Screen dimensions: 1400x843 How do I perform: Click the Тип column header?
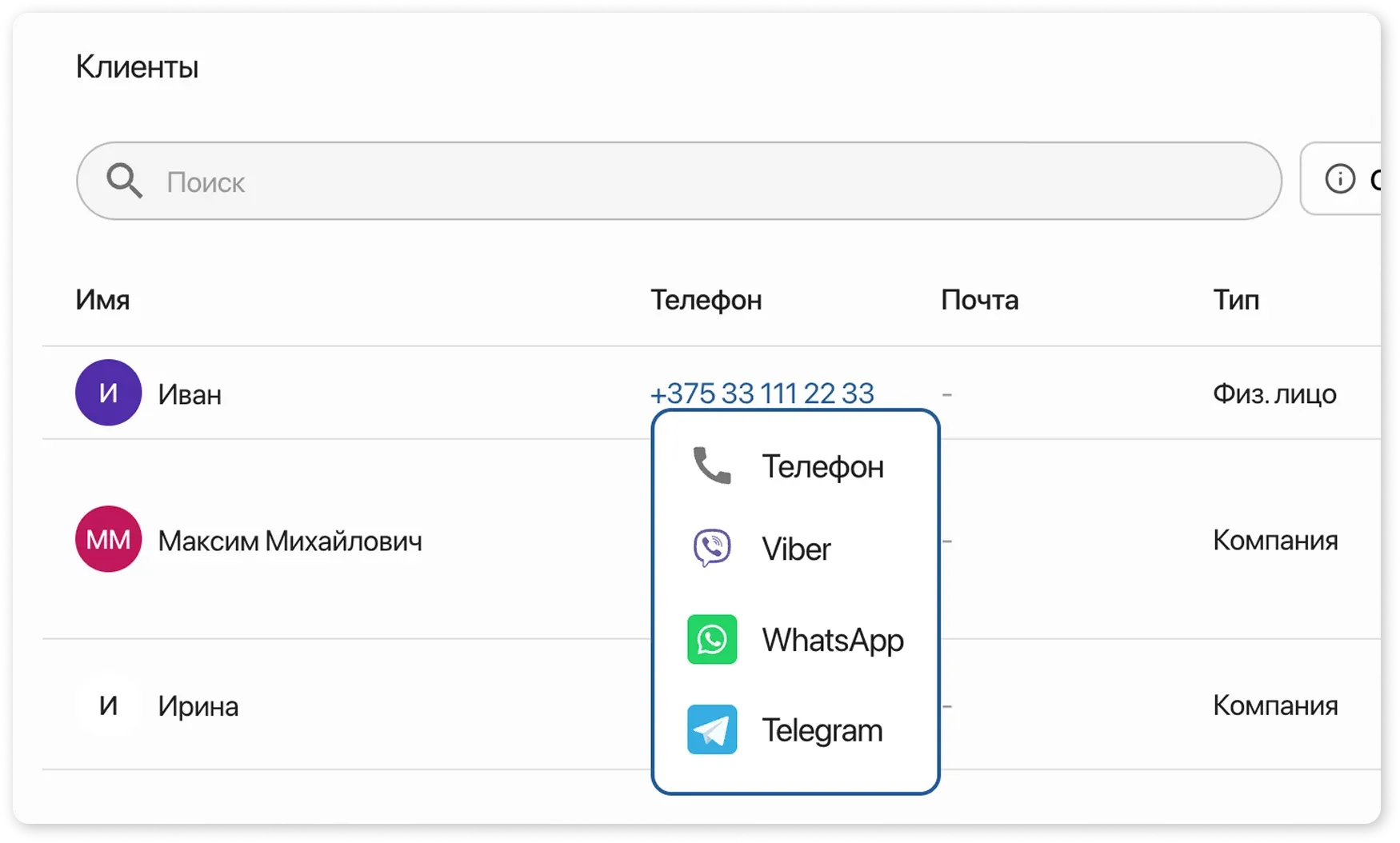[x=1236, y=300]
